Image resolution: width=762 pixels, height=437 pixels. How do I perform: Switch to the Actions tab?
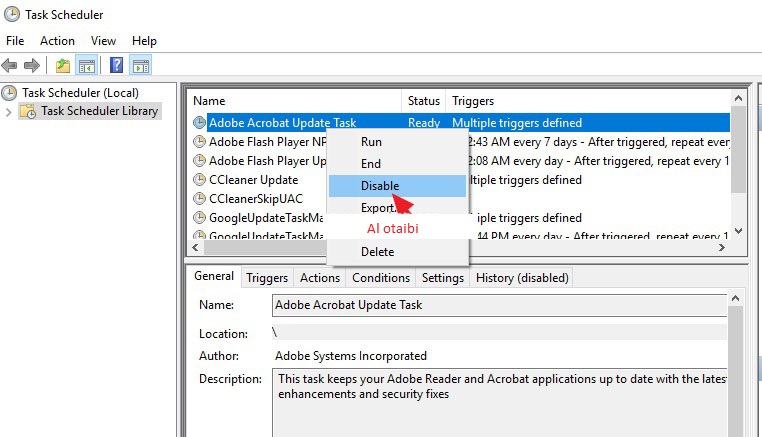pyautogui.click(x=320, y=278)
